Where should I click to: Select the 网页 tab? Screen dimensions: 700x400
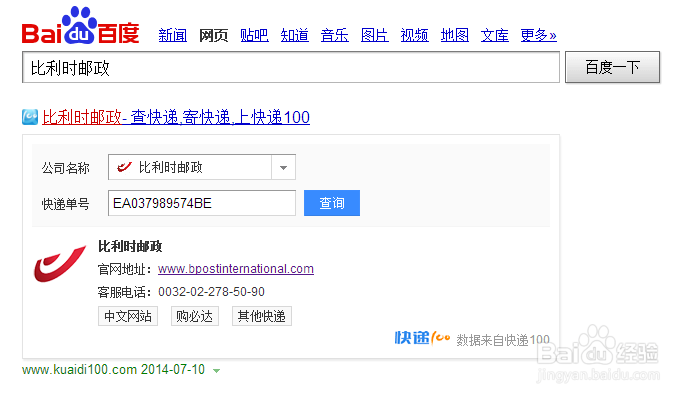[x=213, y=35]
